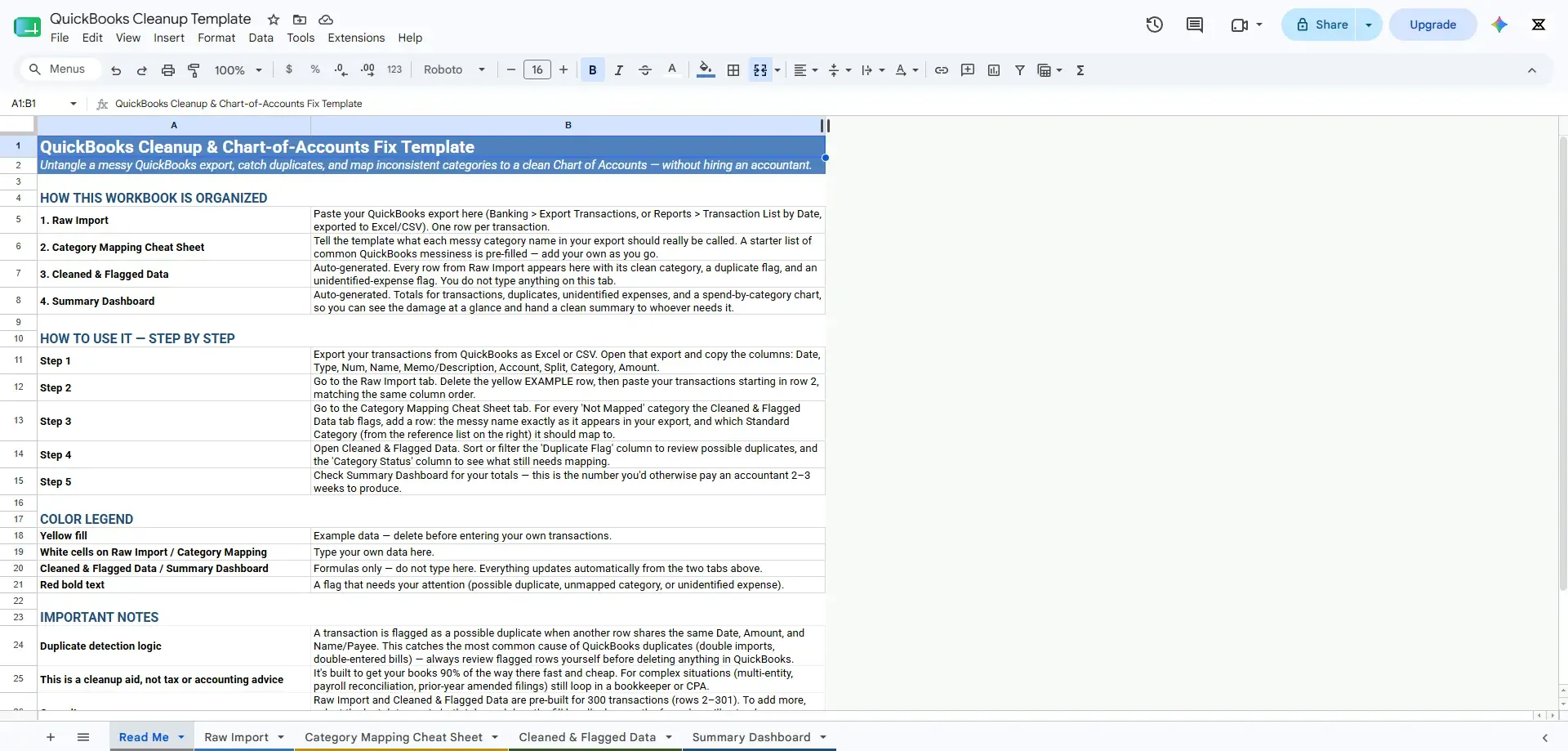Format as currency dollar icon
1568x751 pixels.
(x=289, y=70)
